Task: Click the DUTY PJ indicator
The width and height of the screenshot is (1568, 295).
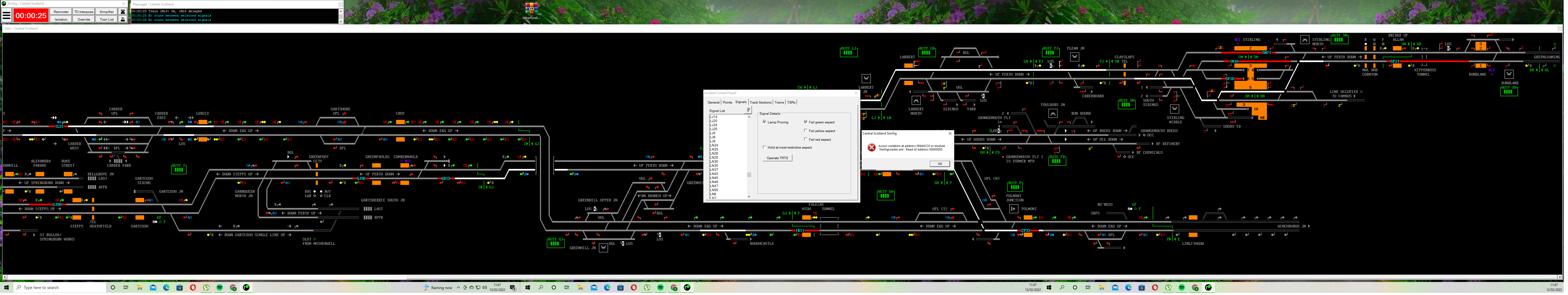Action: (x=1051, y=52)
